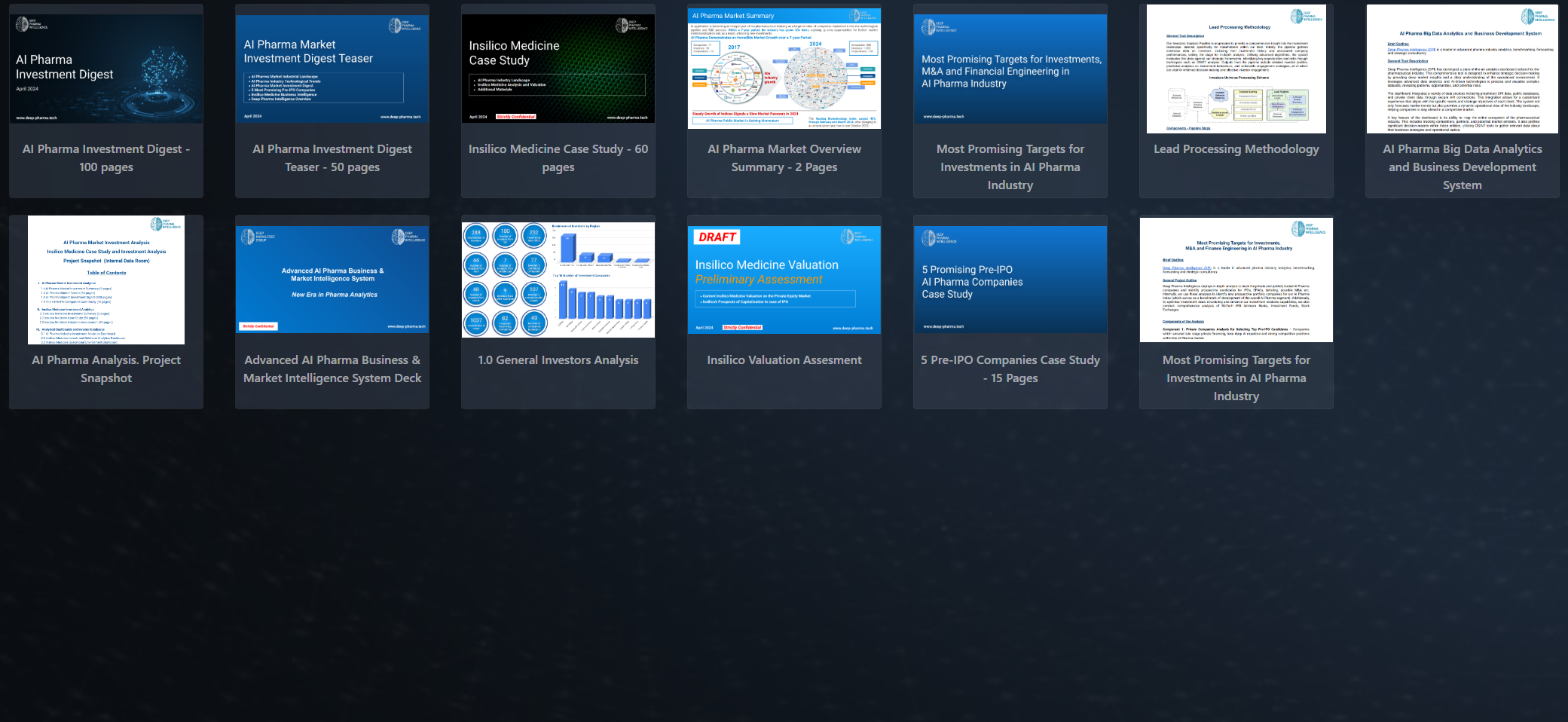Open the Insilico Medicine Case Study slide thumbnail

point(558,69)
